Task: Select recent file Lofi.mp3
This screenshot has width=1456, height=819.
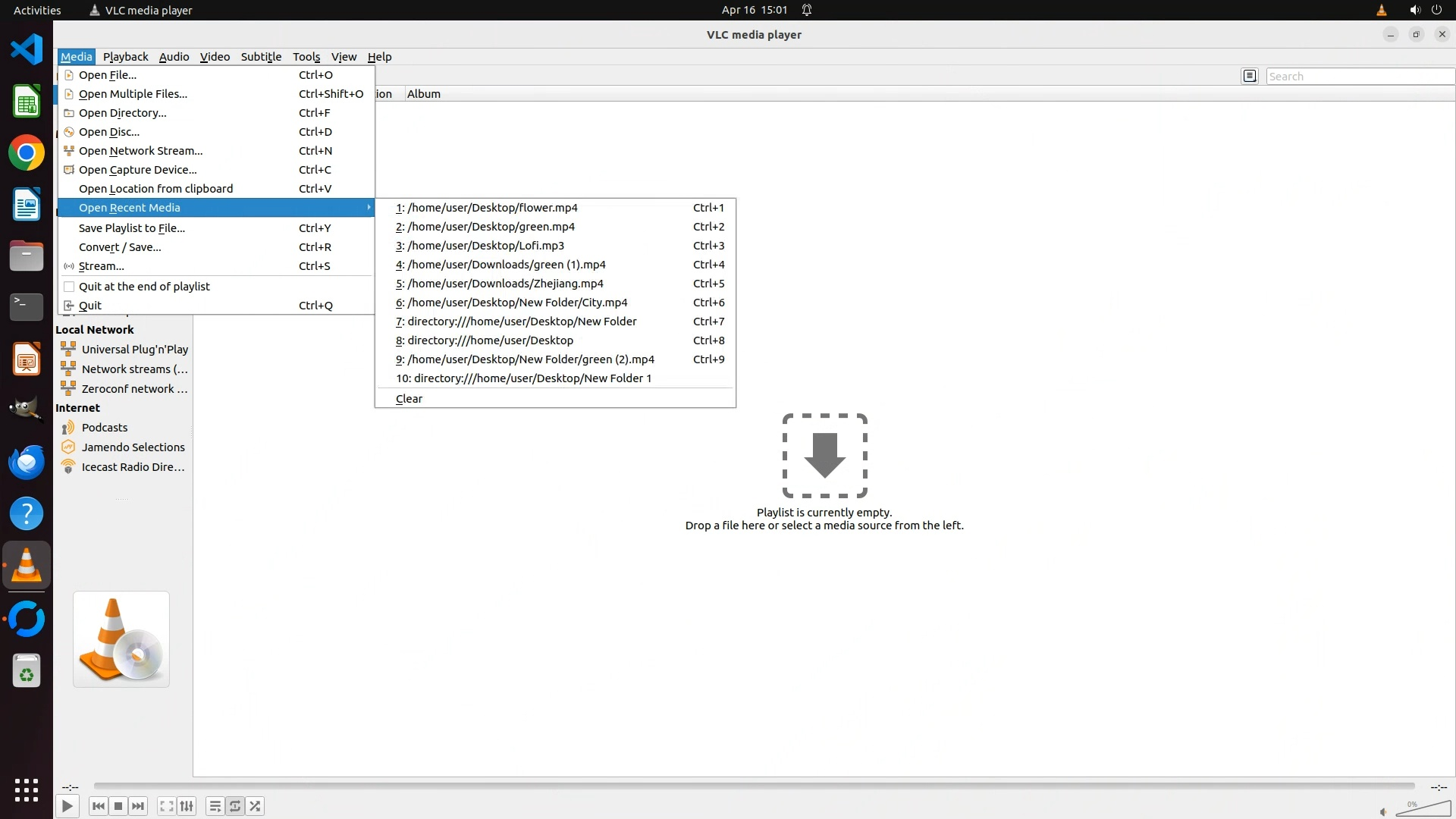Action: pos(485,246)
